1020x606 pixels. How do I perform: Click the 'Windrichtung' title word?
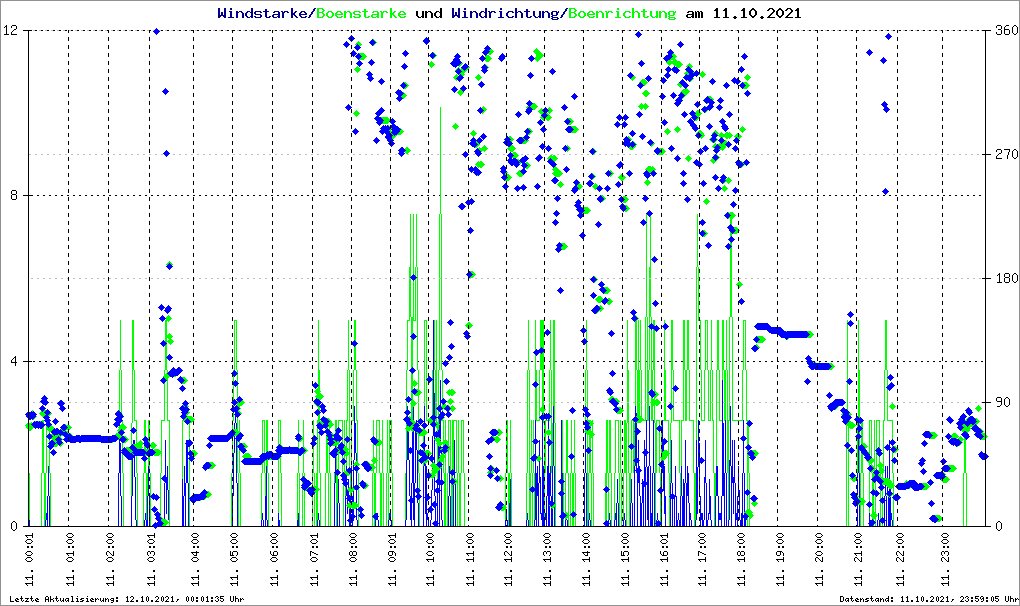coord(505,13)
